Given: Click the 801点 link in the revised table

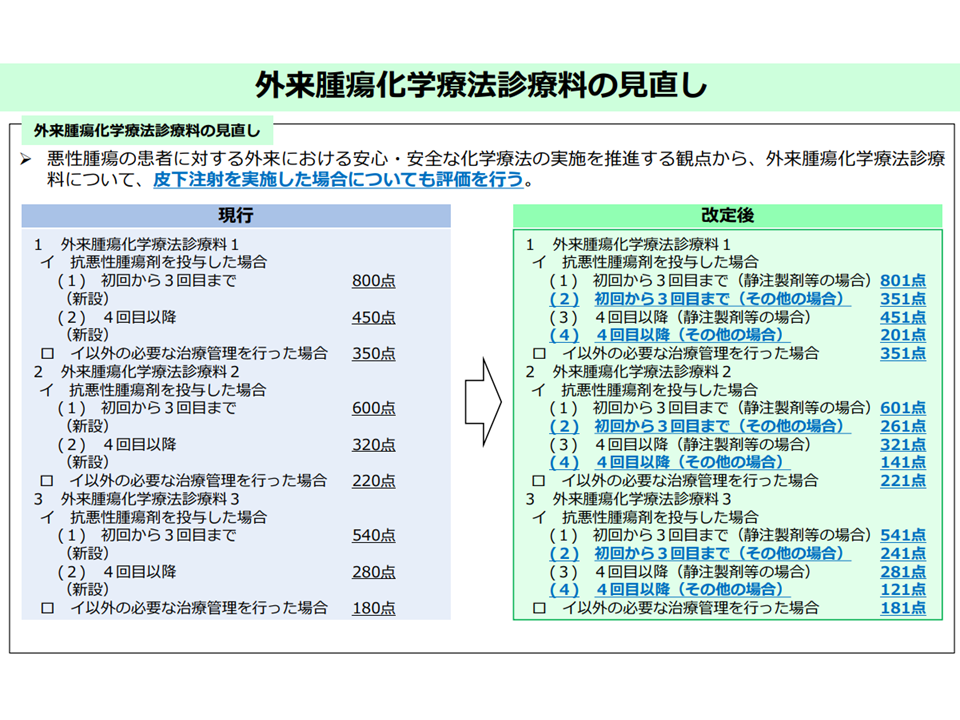Looking at the screenshot, I should point(903,280).
